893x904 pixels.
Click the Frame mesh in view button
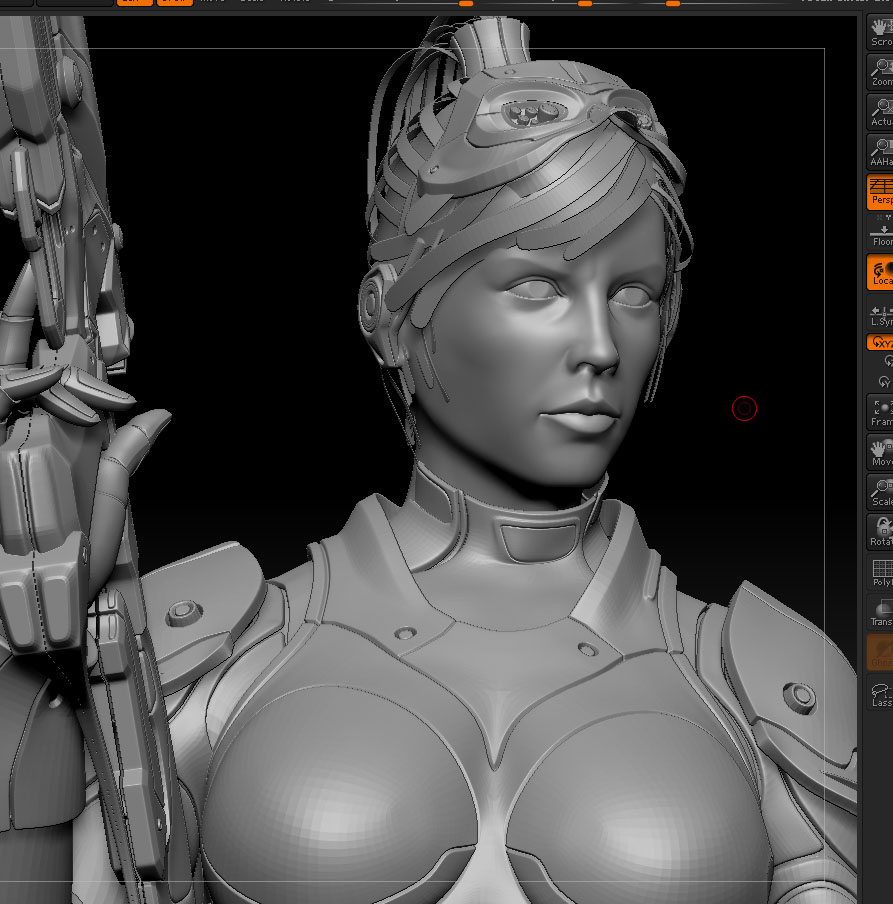point(880,412)
